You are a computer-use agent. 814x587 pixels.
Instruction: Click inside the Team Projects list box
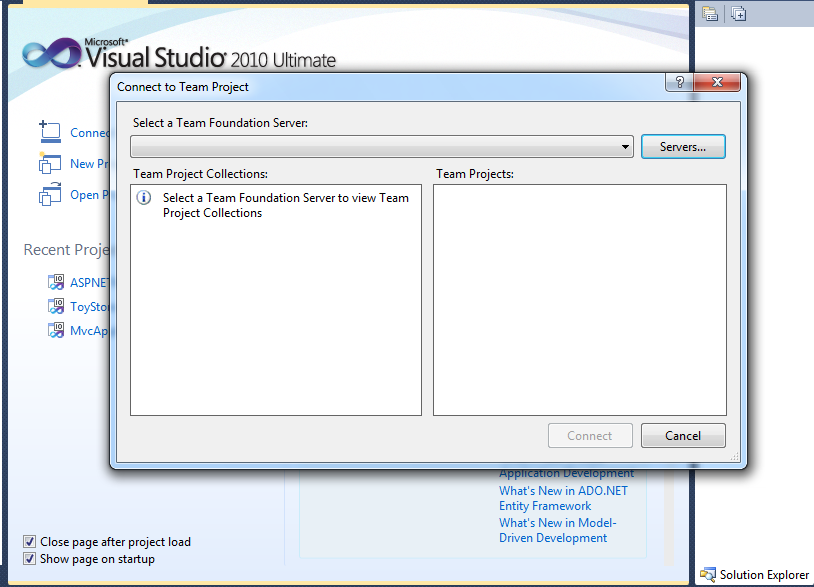click(580, 300)
